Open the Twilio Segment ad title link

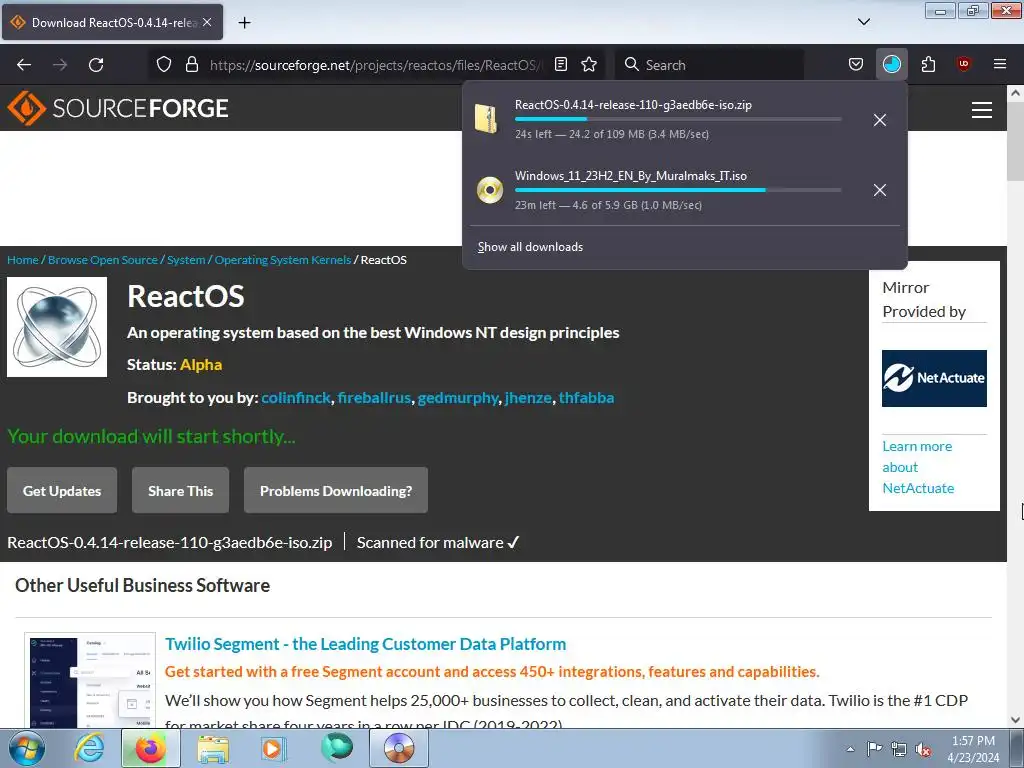[x=366, y=644]
